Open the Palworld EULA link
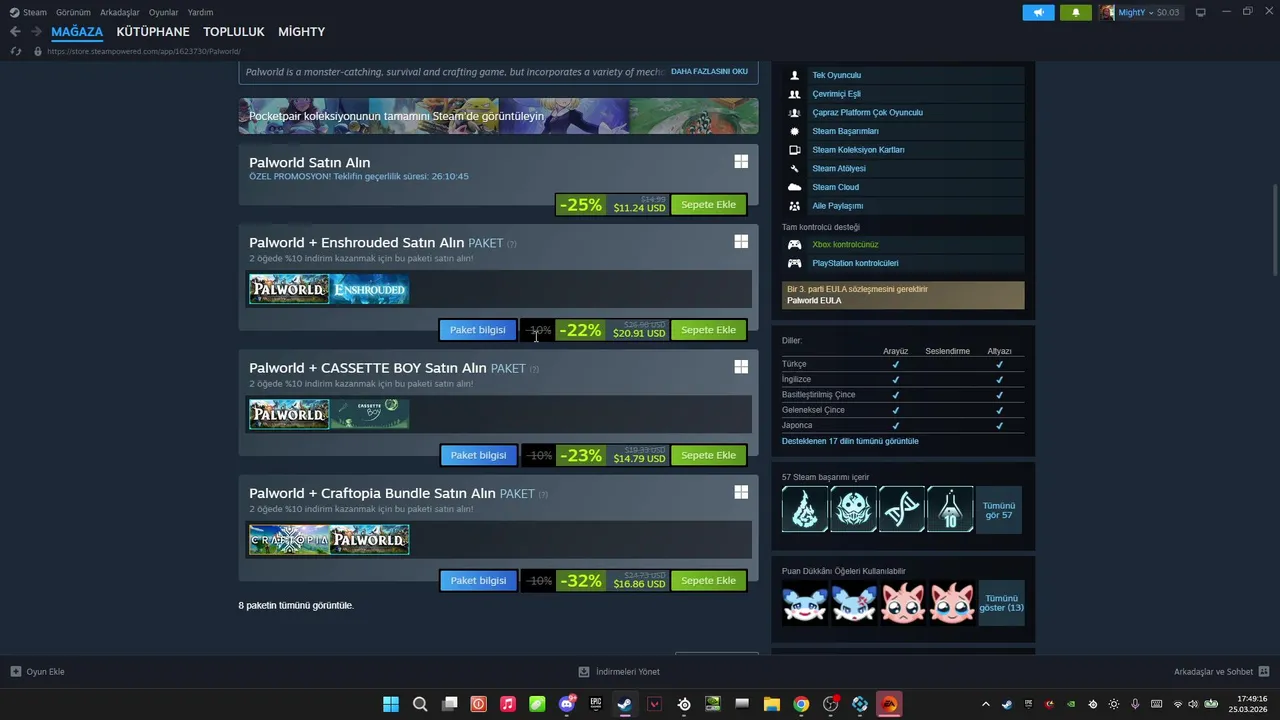The height and width of the screenshot is (720, 1280). [x=814, y=300]
